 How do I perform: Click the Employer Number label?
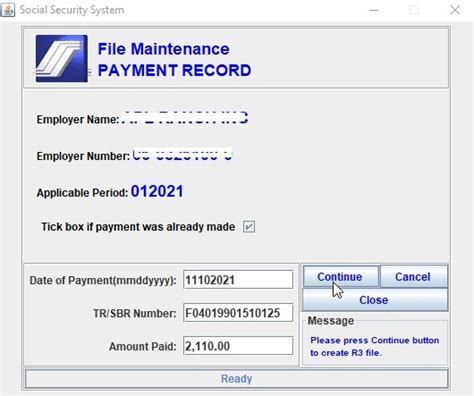pyautogui.click(x=83, y=156)
